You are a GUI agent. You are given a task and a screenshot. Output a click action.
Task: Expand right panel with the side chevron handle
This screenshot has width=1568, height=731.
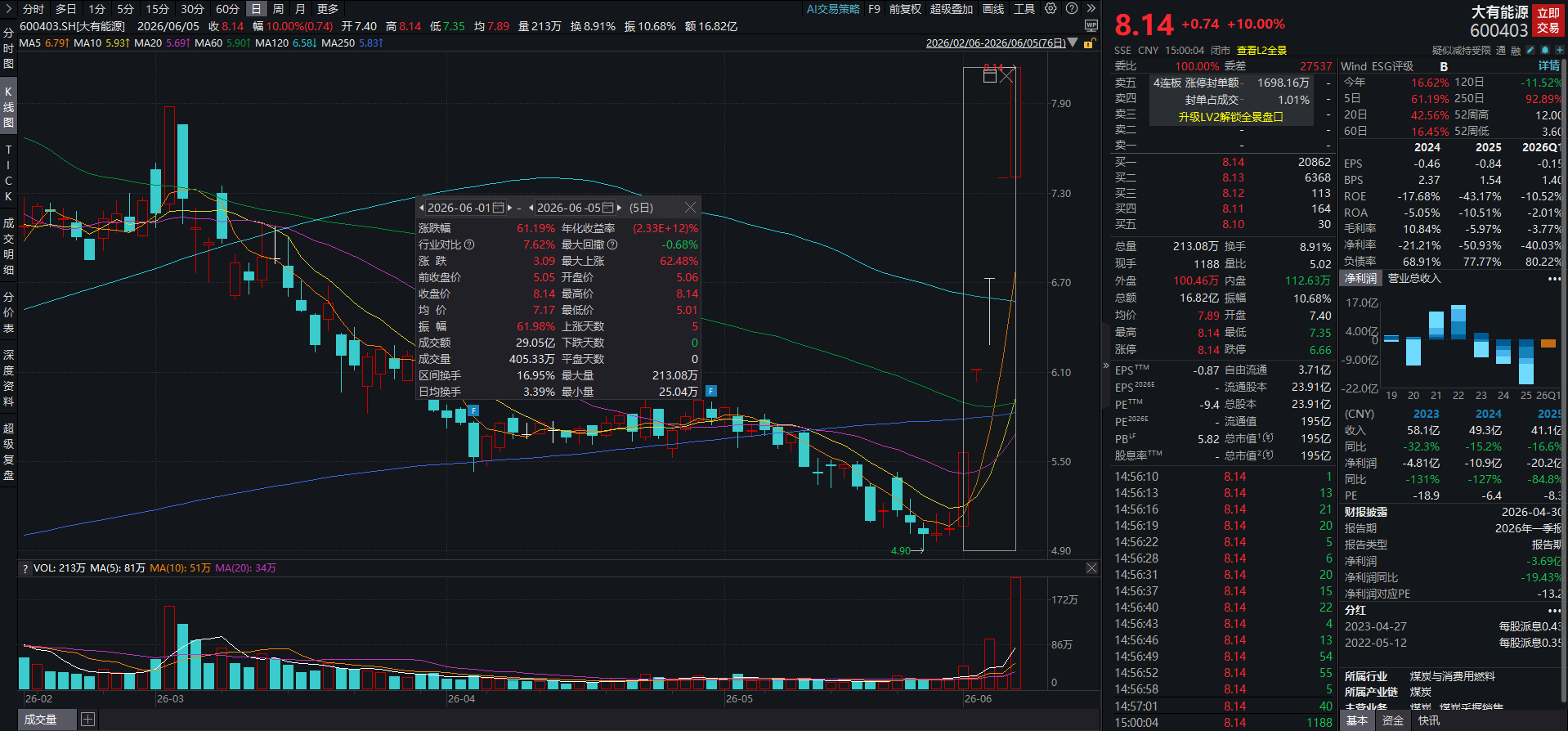[x=1106, y=365]
